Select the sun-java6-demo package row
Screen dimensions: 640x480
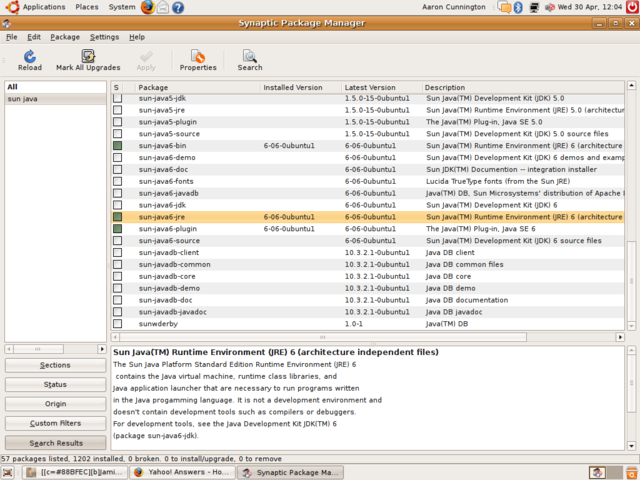[x=367, y=157]
